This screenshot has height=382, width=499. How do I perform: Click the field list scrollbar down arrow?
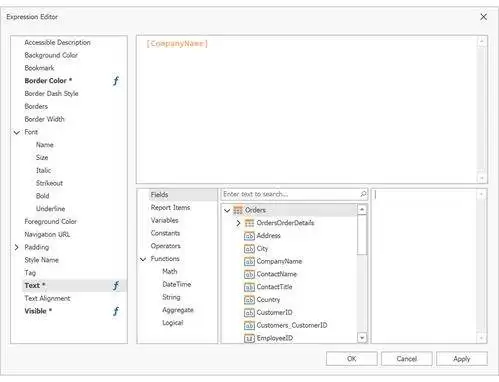362,338
